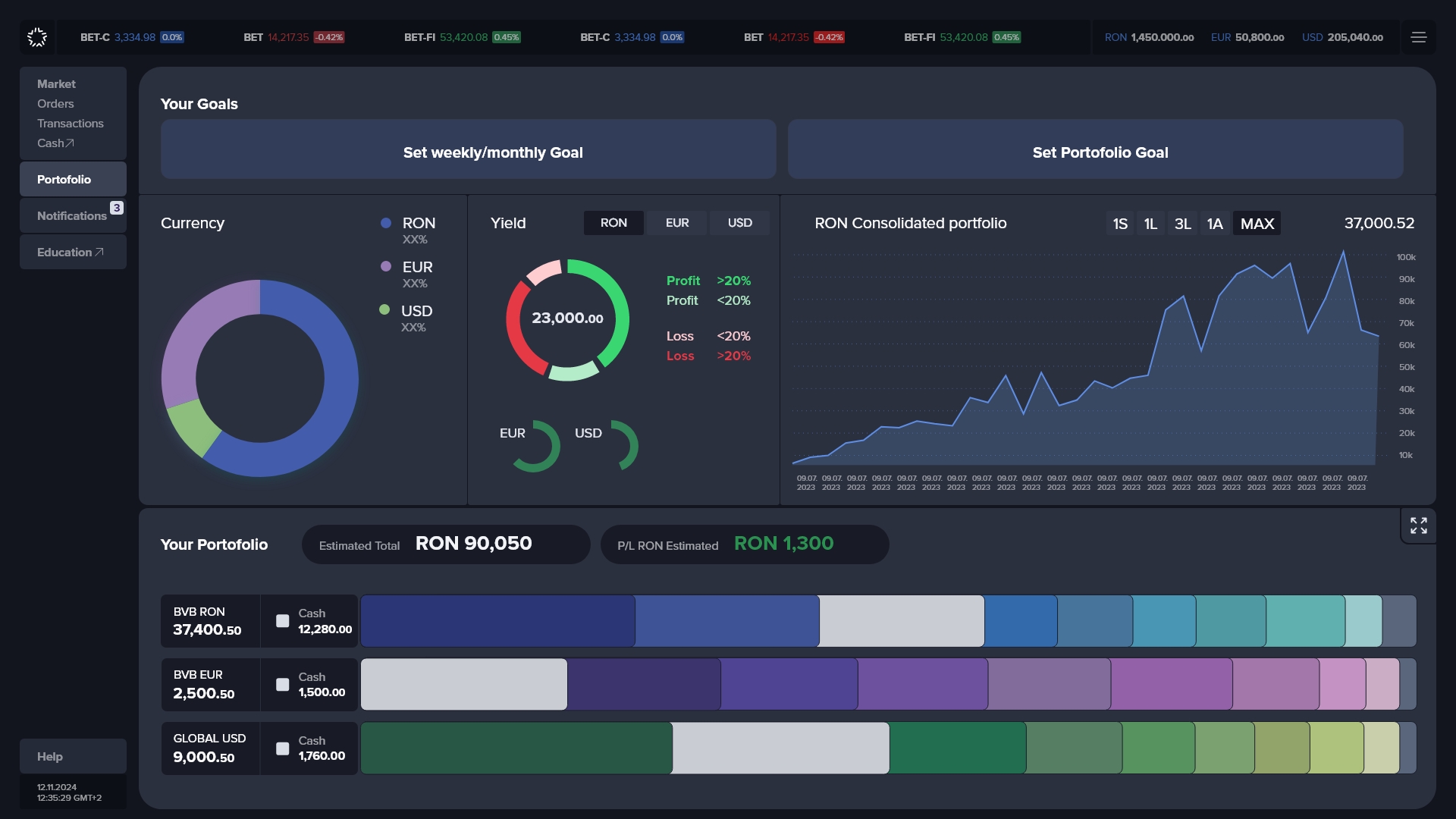Open the hamburger menu icon
This screenshot has height=819, width=1456.
1418,37
